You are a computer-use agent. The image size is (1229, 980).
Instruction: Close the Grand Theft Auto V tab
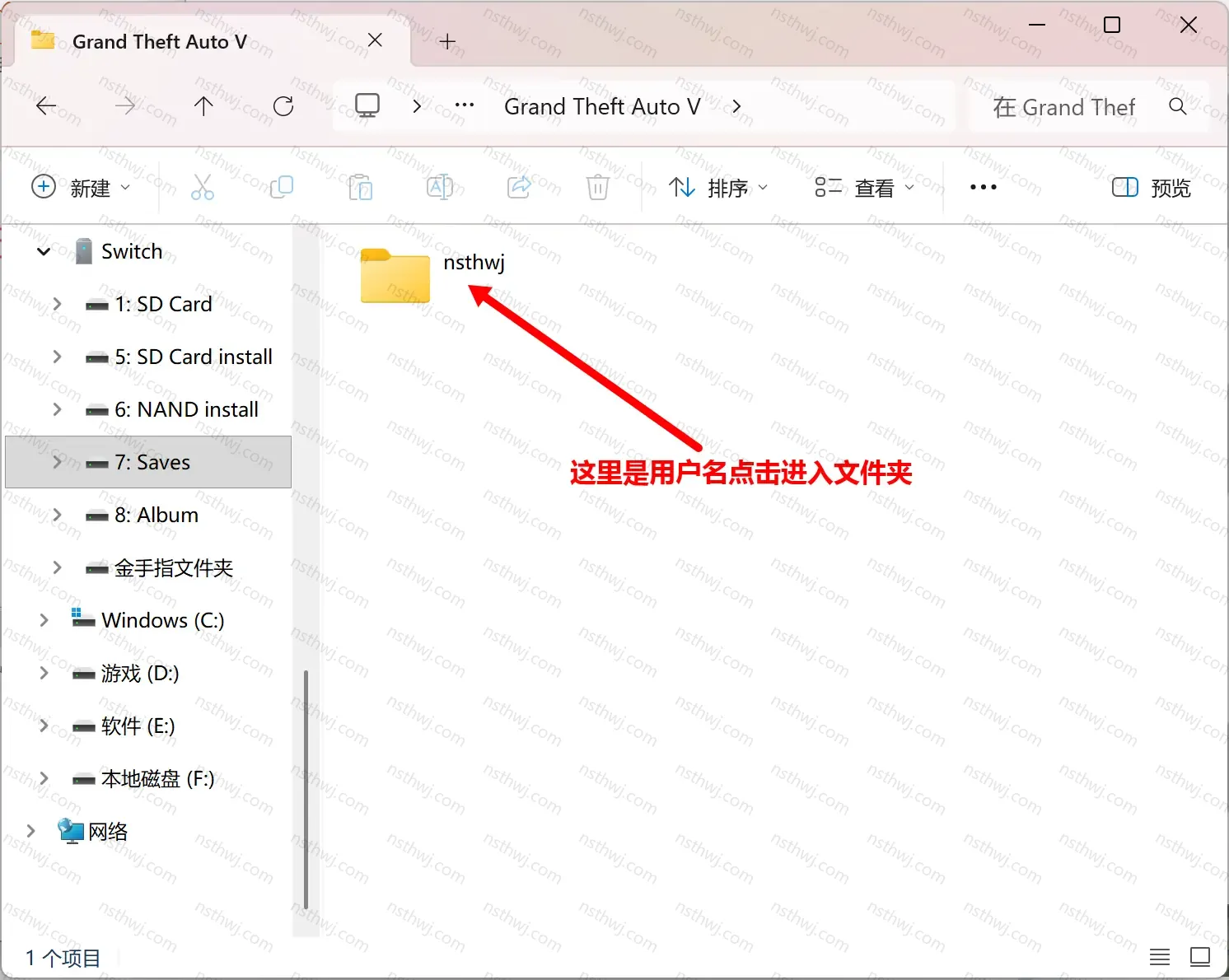(375, 40)
